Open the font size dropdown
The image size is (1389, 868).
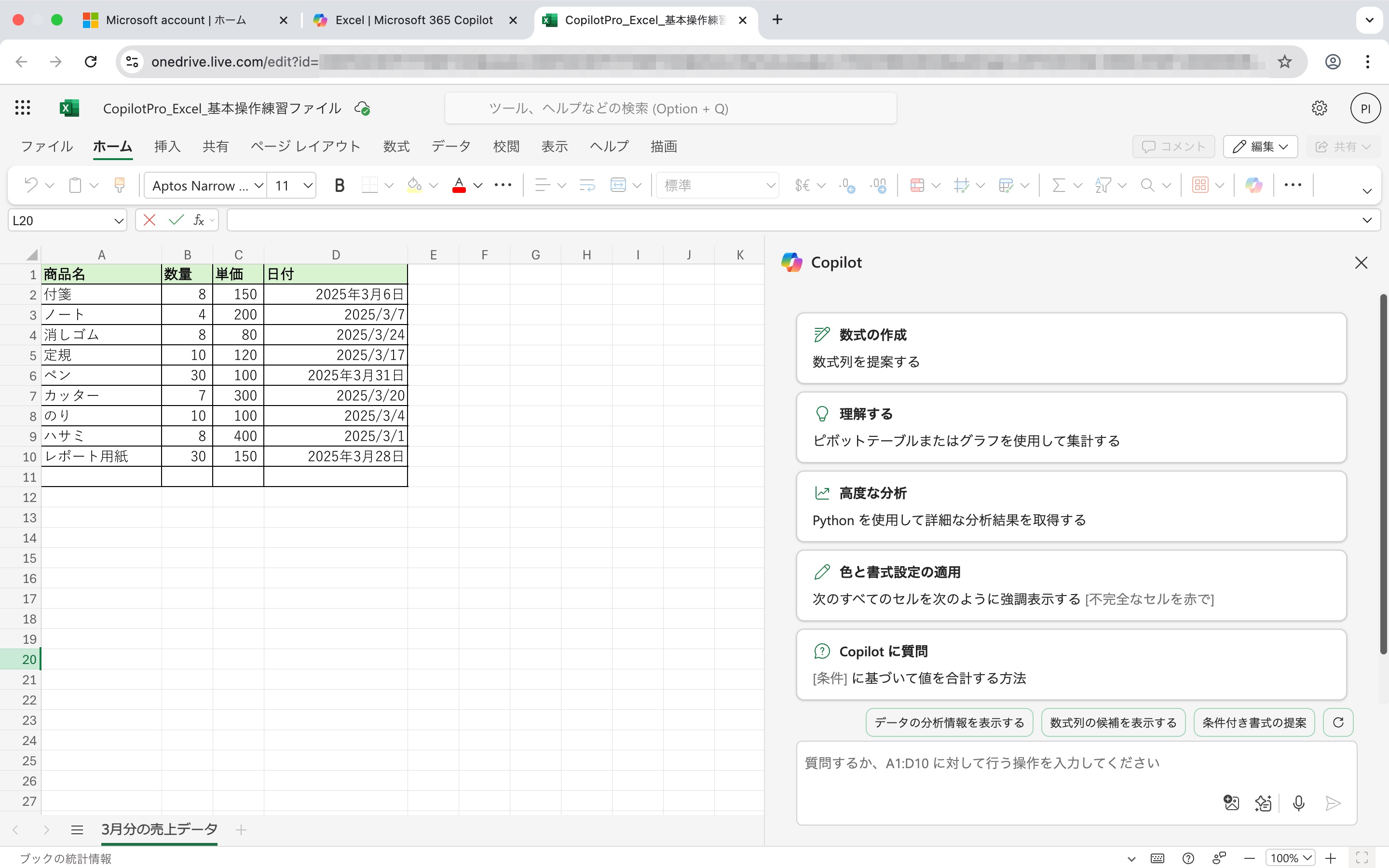tap(308, 186)
